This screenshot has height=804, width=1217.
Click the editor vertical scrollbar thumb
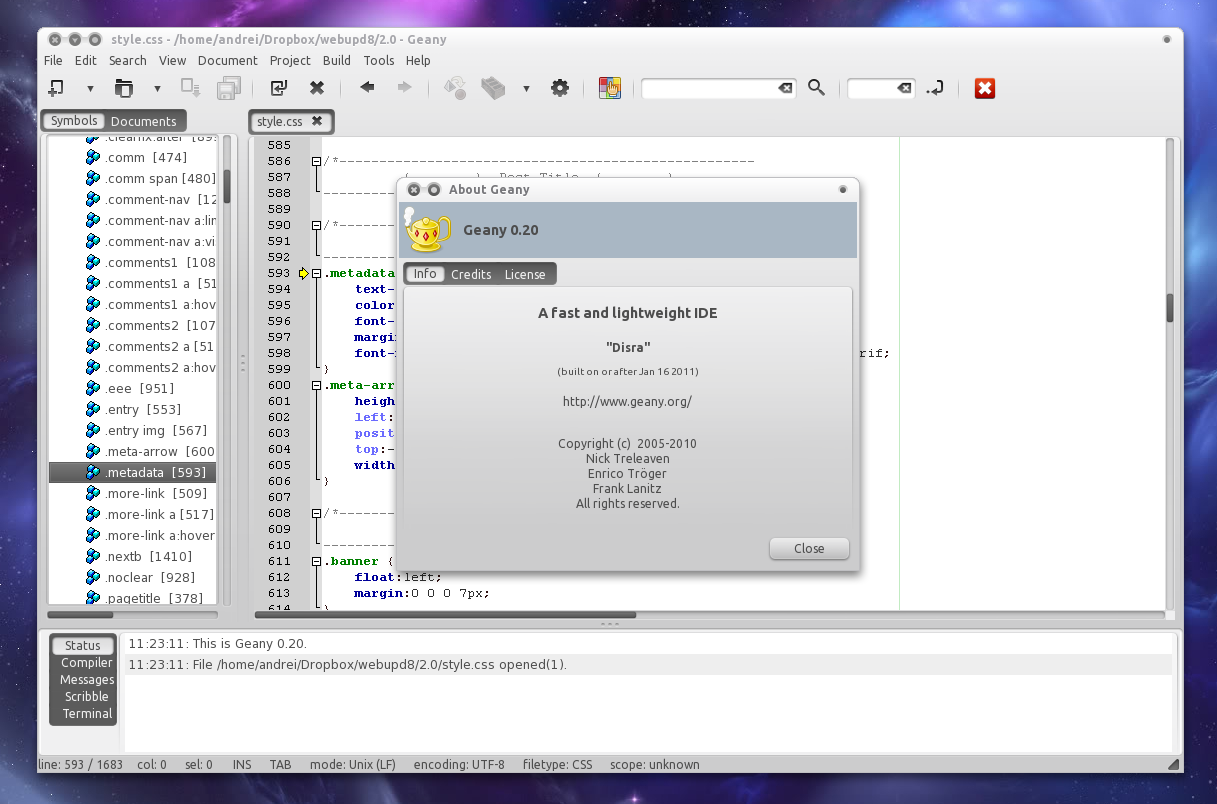(1170, 308)
